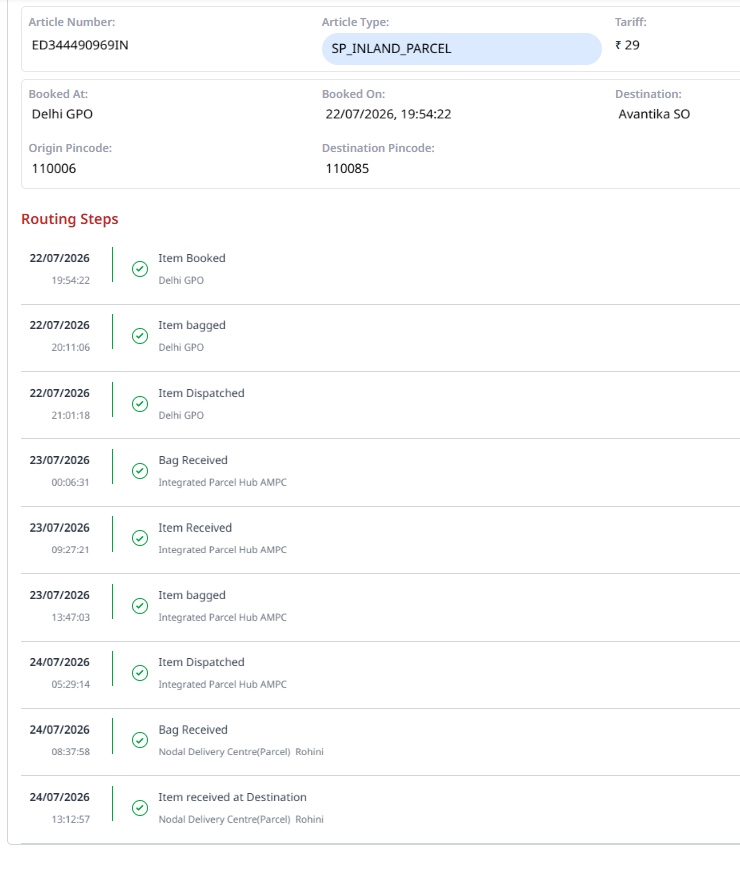Click the time 00:06:31
740x871 pixels.
point(71,483)
